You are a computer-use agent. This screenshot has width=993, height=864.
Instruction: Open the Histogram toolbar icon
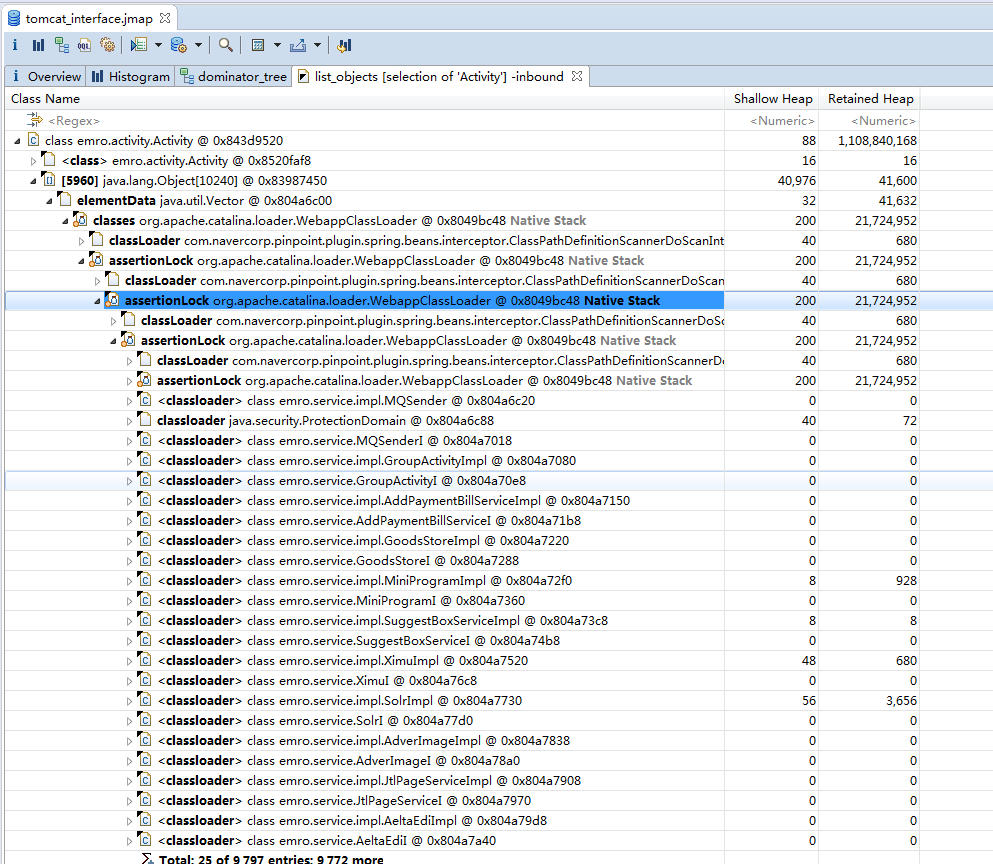click(x=38, y=45)
